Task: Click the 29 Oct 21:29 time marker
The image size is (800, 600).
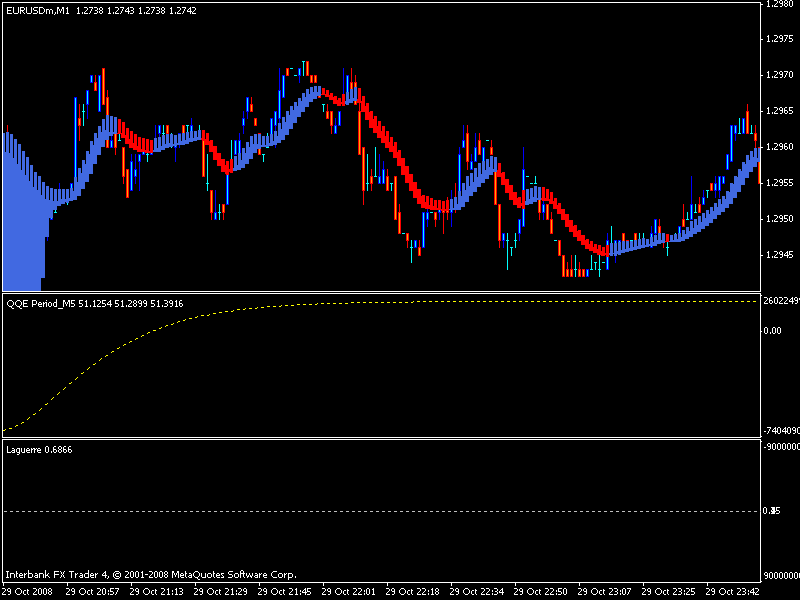Action: click(x=220, y=592)
